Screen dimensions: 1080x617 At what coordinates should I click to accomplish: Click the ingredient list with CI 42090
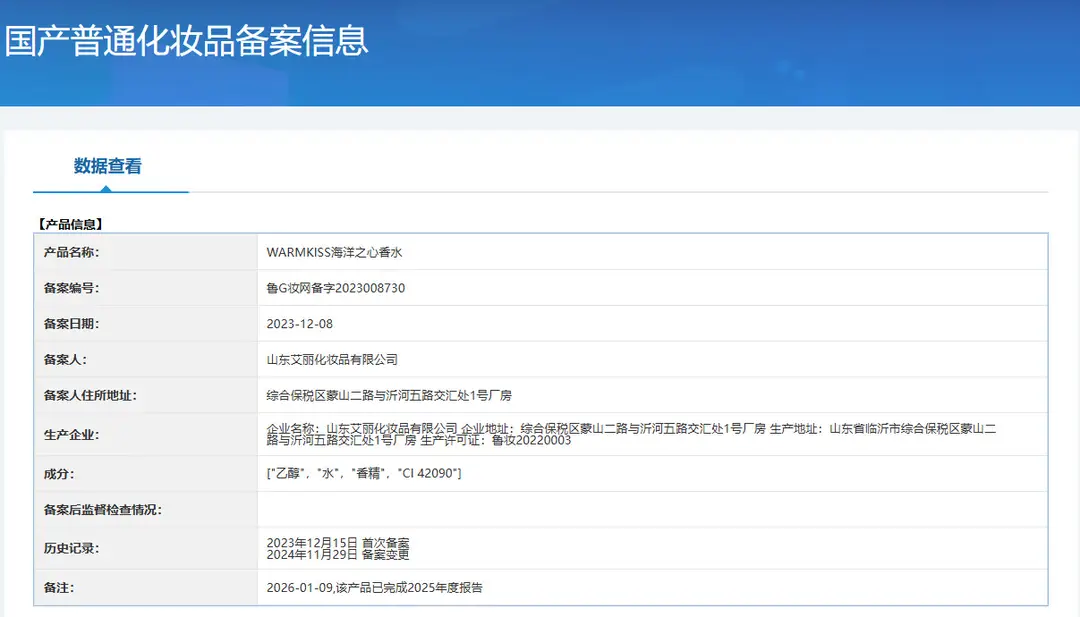point(364,473)
